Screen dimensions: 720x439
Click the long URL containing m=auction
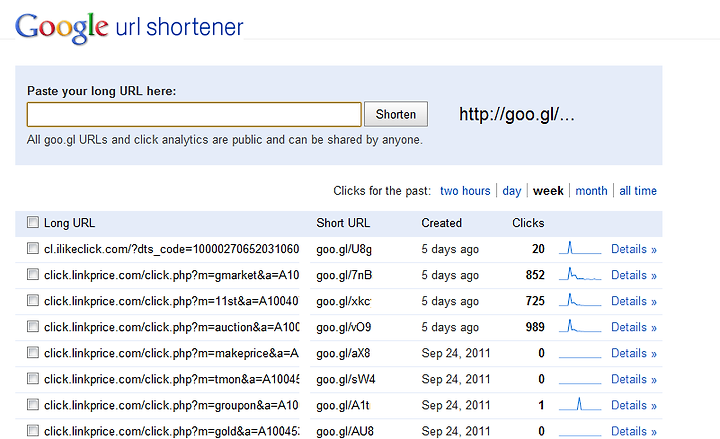click(171, 327)
